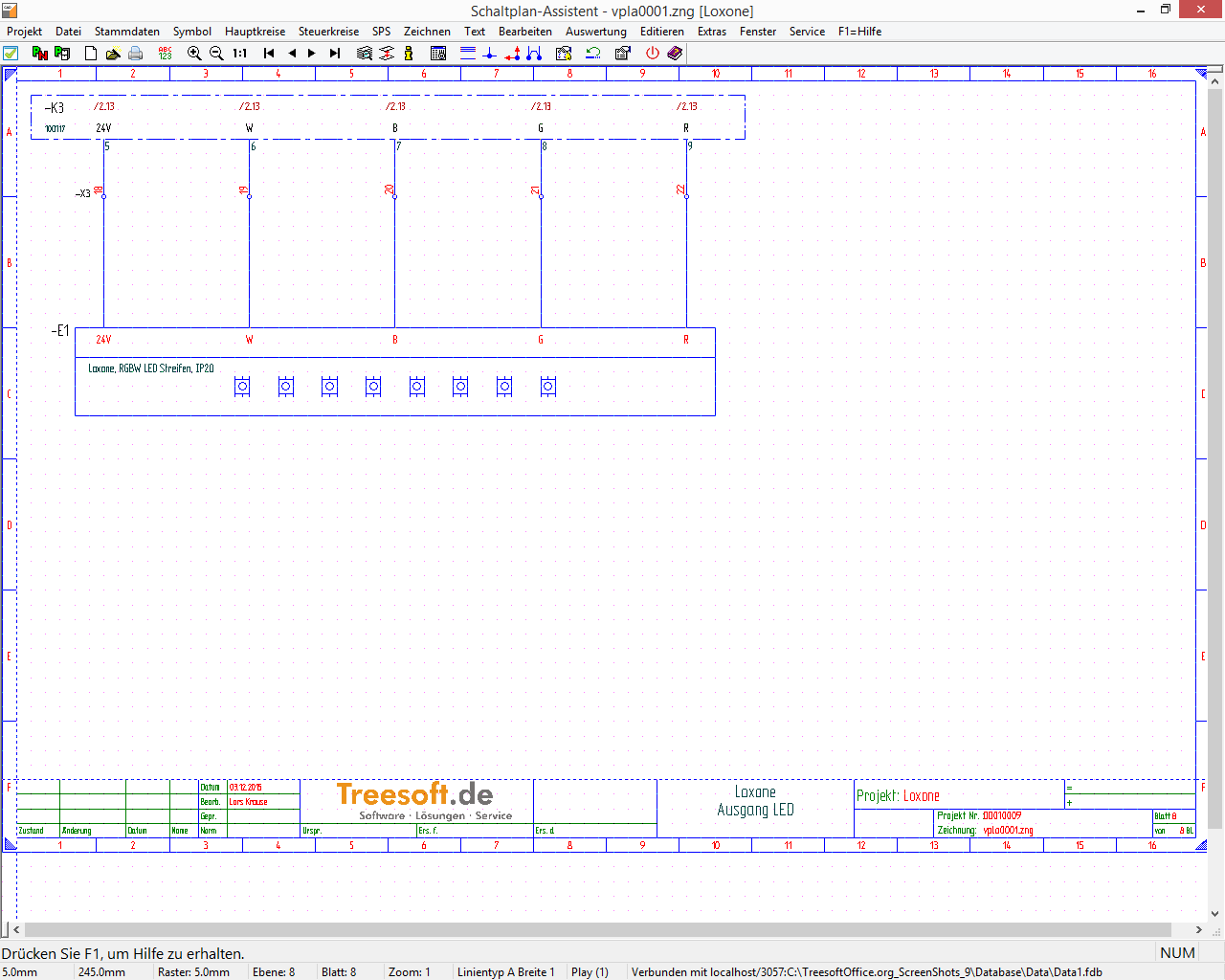
Task: Create a new blank page icon
Action: 91,54
